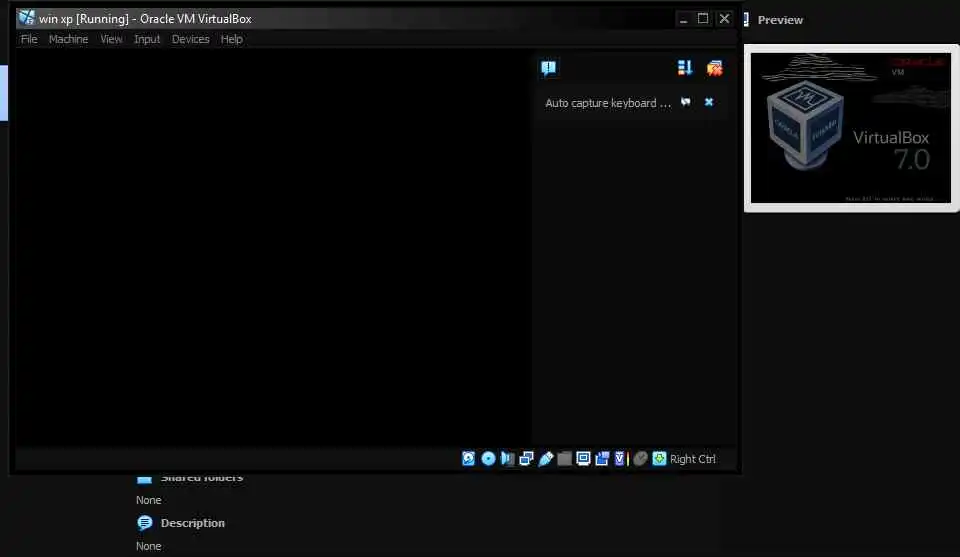Toggle the notification center speech-bubble icon
This screenshot has height=557, width=960.
coord(549,67)
